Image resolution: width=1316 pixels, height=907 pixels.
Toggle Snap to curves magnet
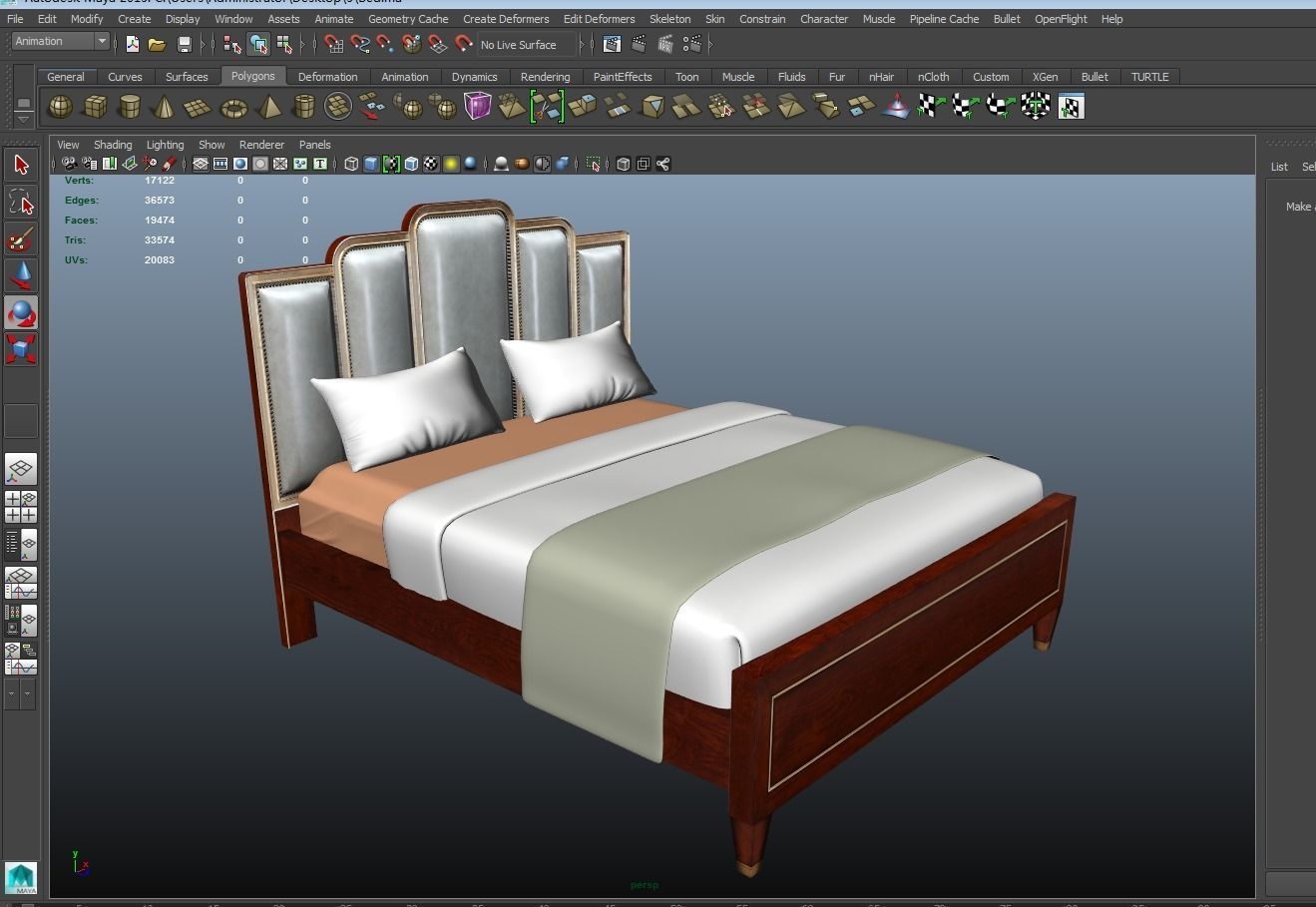360,44
